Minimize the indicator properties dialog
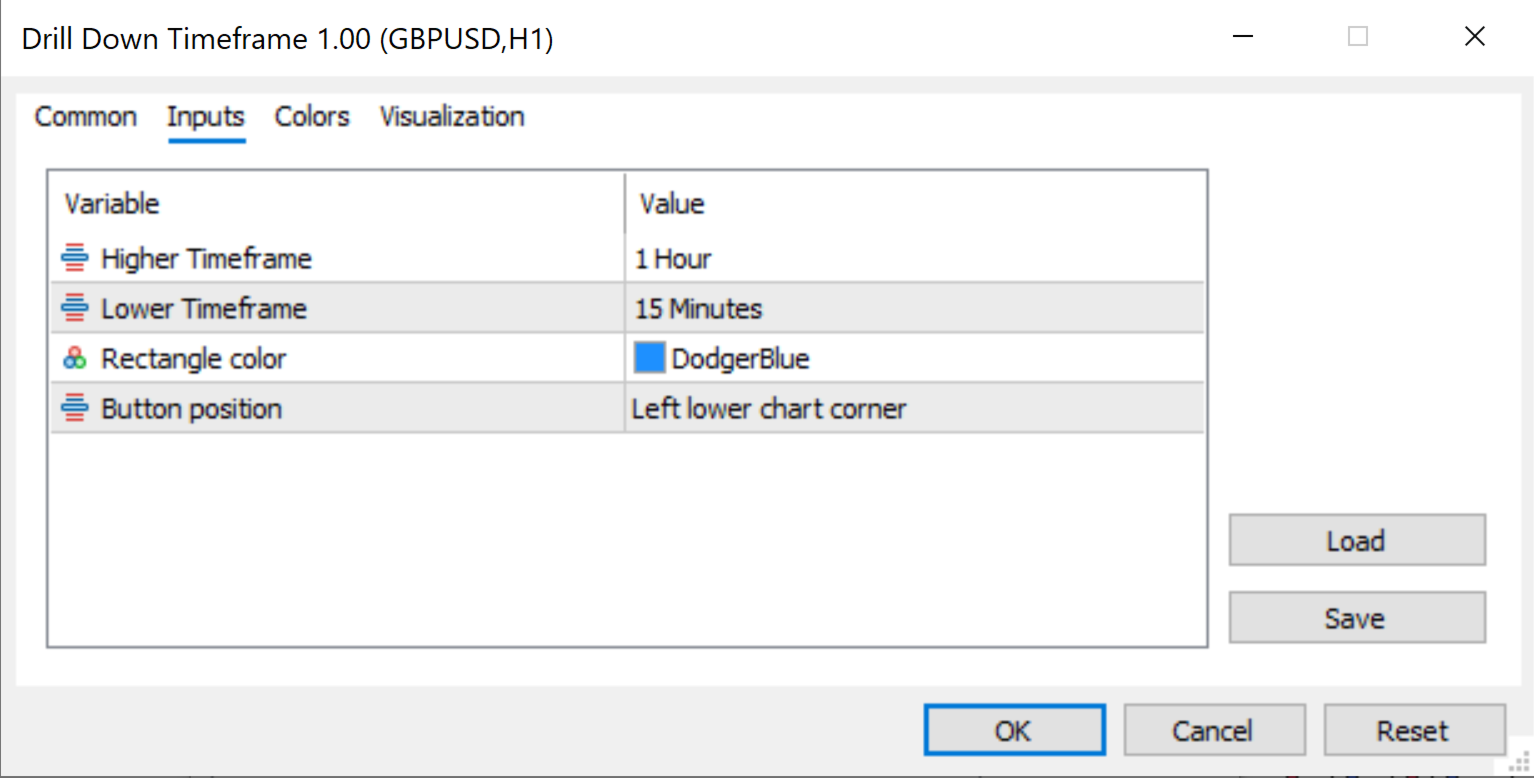 tap(1242, 38)
